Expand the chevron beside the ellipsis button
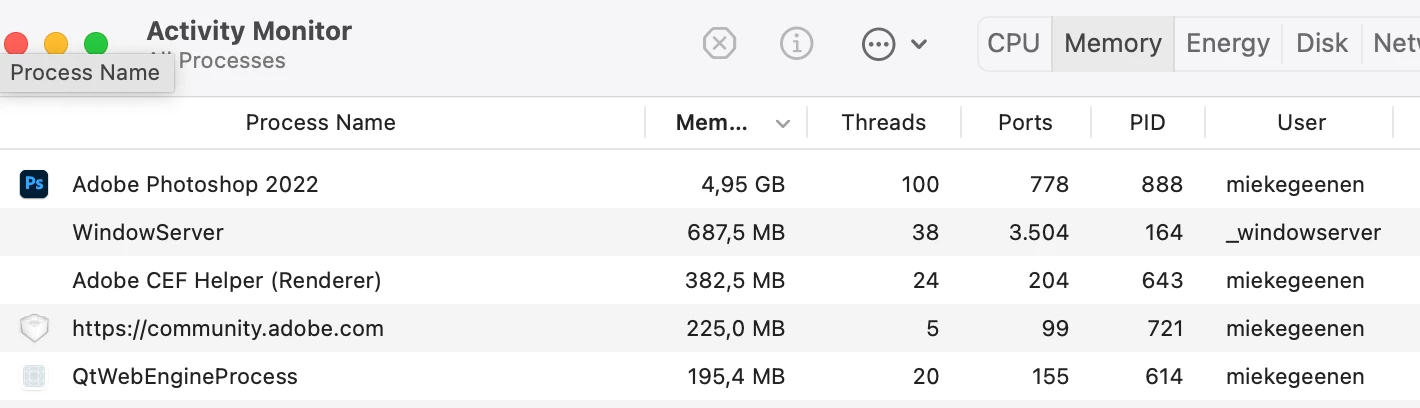 pos(919,44)
